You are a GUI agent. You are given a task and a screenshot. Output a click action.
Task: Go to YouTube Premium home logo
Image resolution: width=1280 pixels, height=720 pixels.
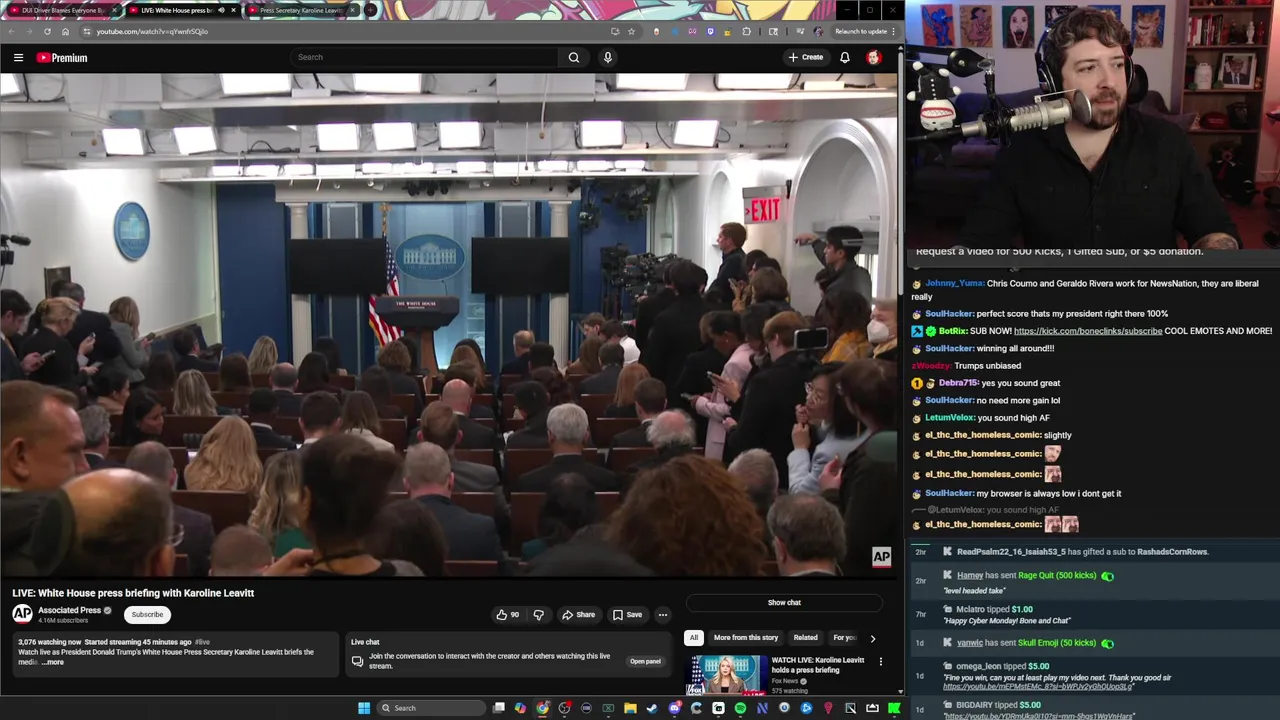pos(62,57)
